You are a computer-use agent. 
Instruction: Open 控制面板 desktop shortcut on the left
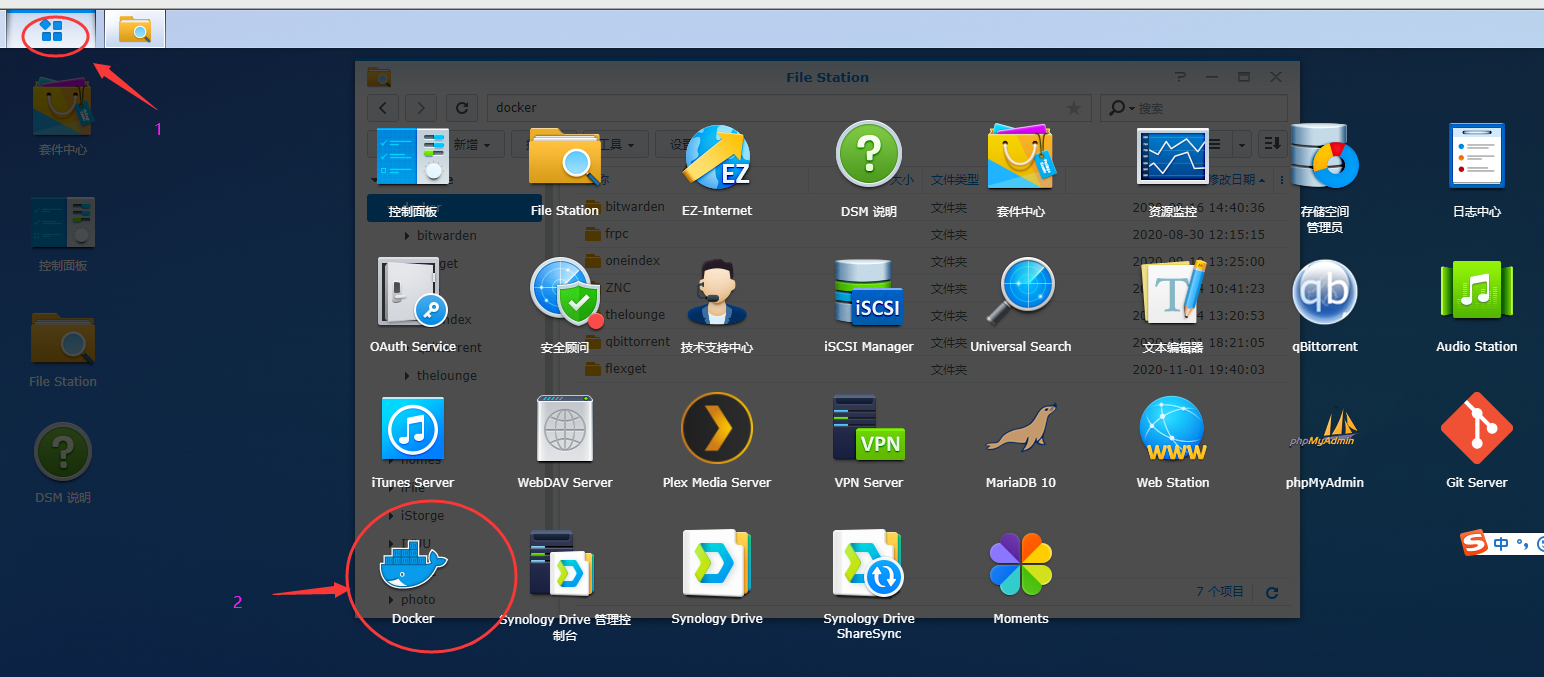[x=63, y=234]
